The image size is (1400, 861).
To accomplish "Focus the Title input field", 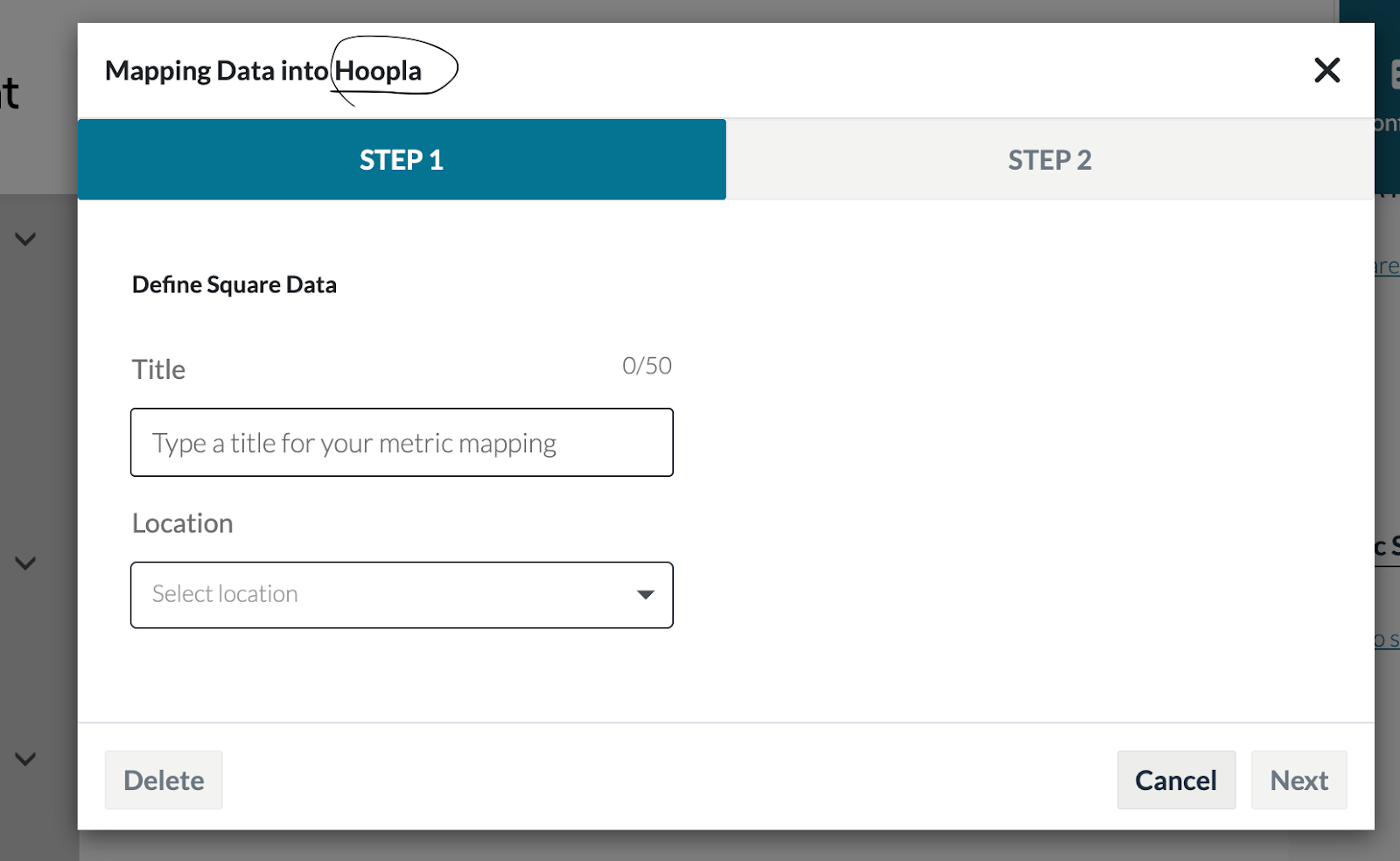I will point(402,443).
